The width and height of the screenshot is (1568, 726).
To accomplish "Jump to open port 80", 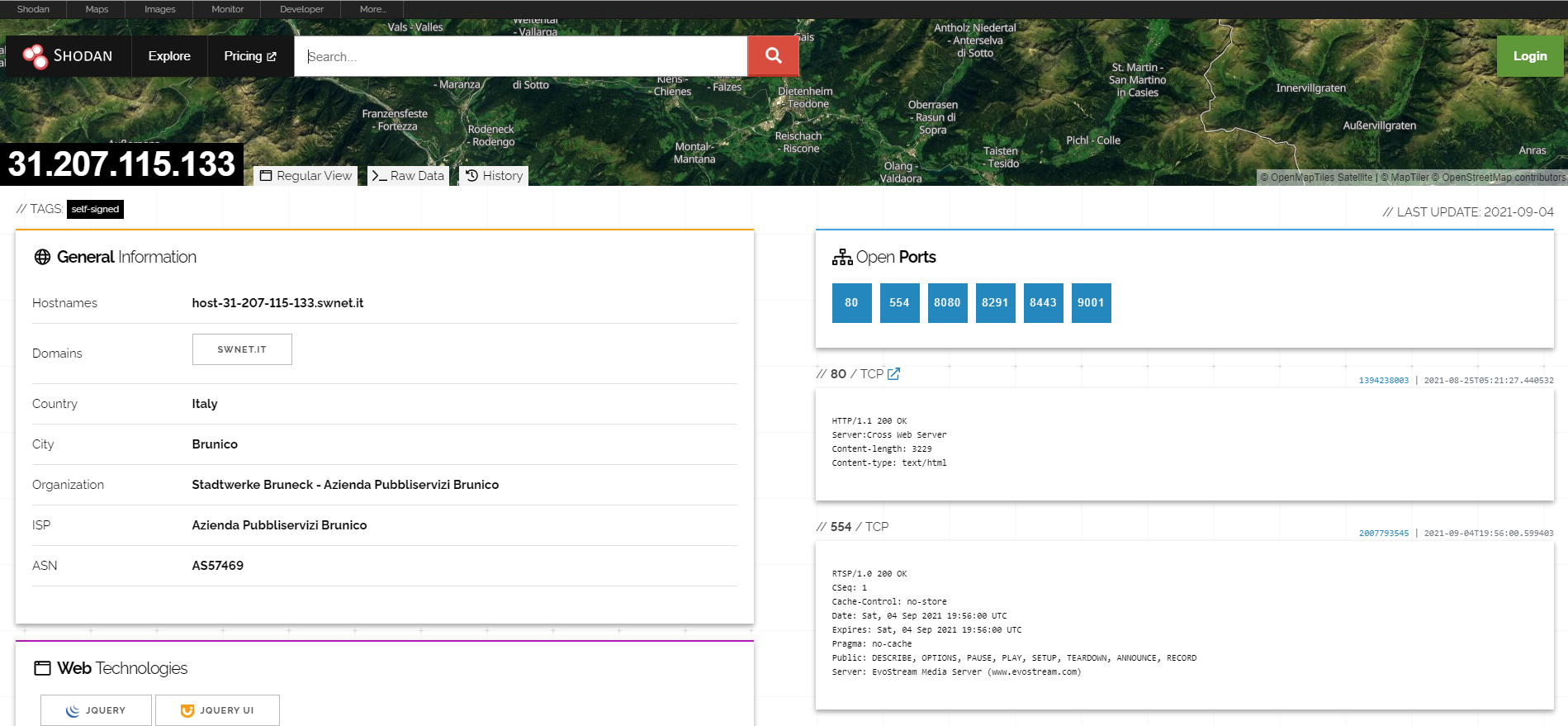I will (x=851, y=303).
